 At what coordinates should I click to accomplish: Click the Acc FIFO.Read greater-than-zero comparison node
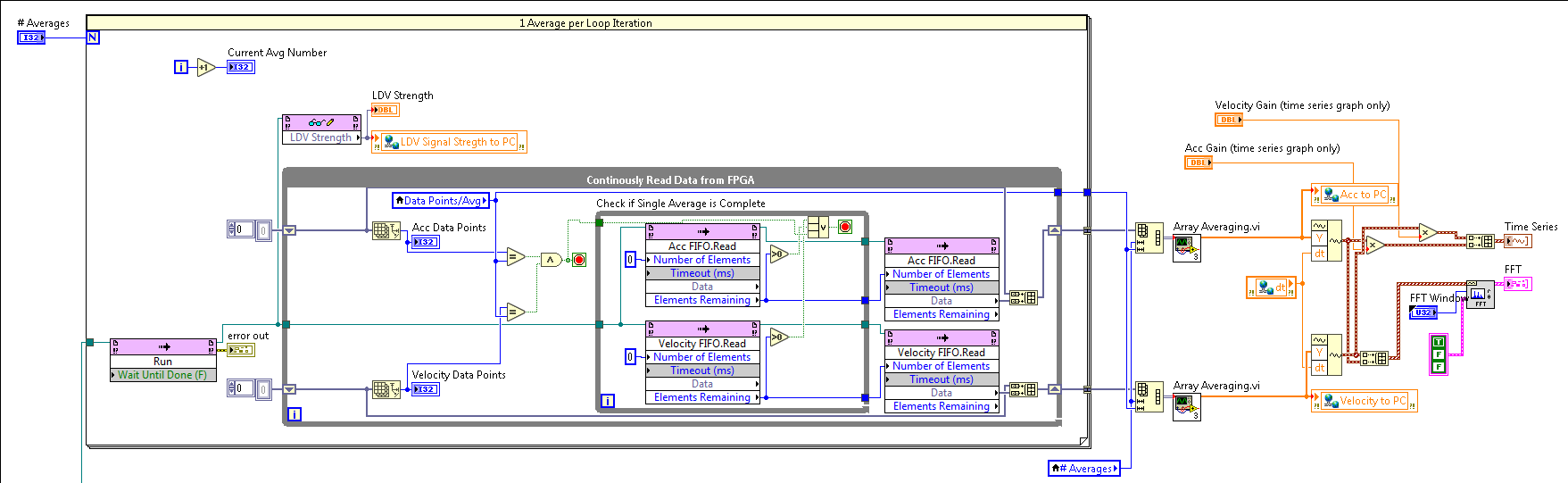[778, 254]
